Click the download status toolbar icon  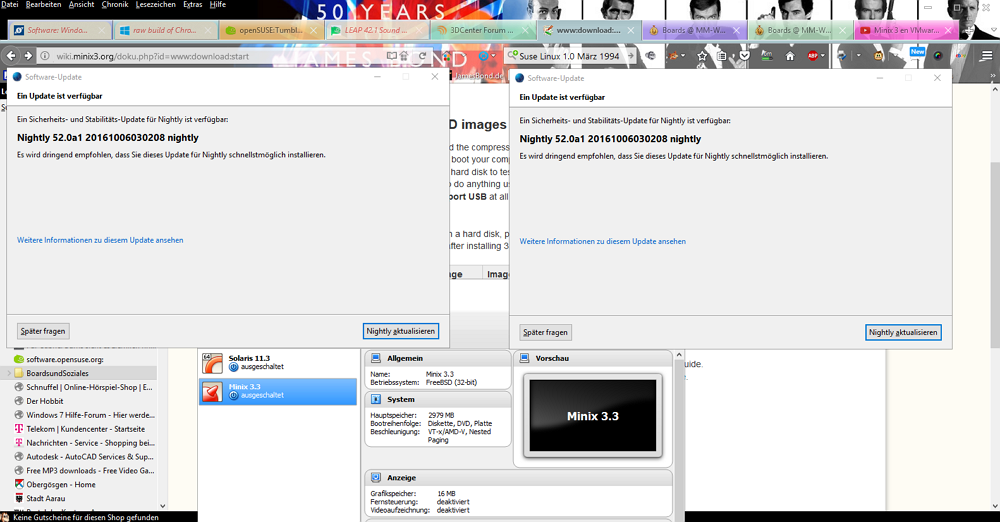(767, 56)
